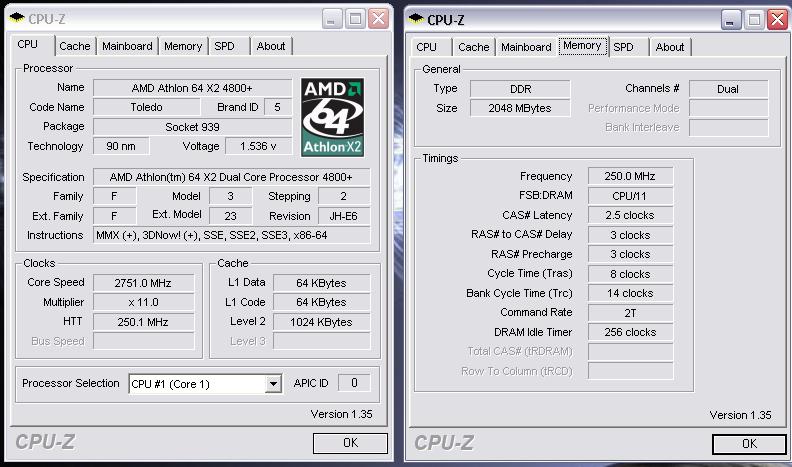This screenshot has height=467, width=792.
Task: Click the RAS# to CAS# Delay value
Action: click(630, 235)
